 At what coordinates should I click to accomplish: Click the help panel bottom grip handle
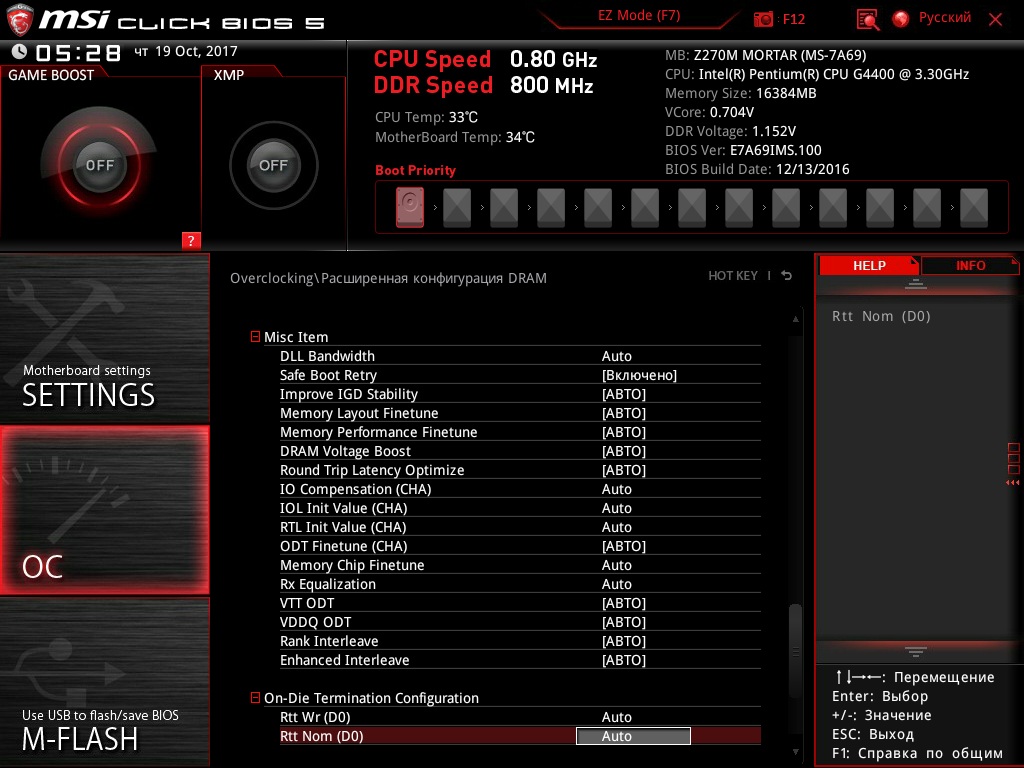(916, 651)
